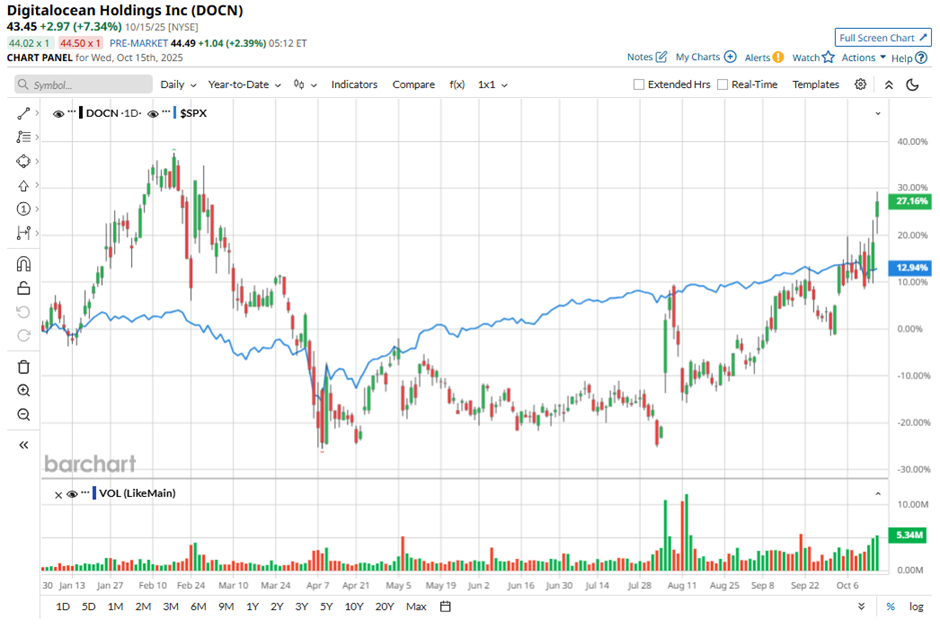This screenshot has width=940, height=638.
Task: Open the Full Screen Chart
Action: (883, 37)
